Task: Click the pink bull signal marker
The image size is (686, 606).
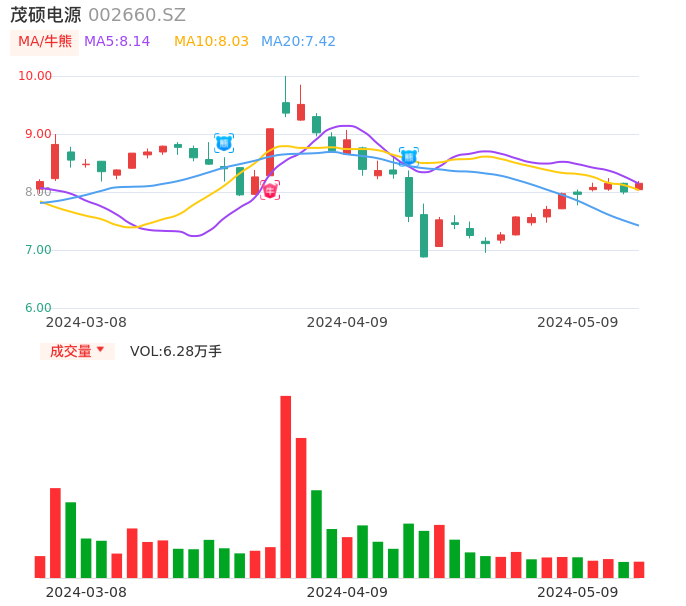Action: [270, 190]
